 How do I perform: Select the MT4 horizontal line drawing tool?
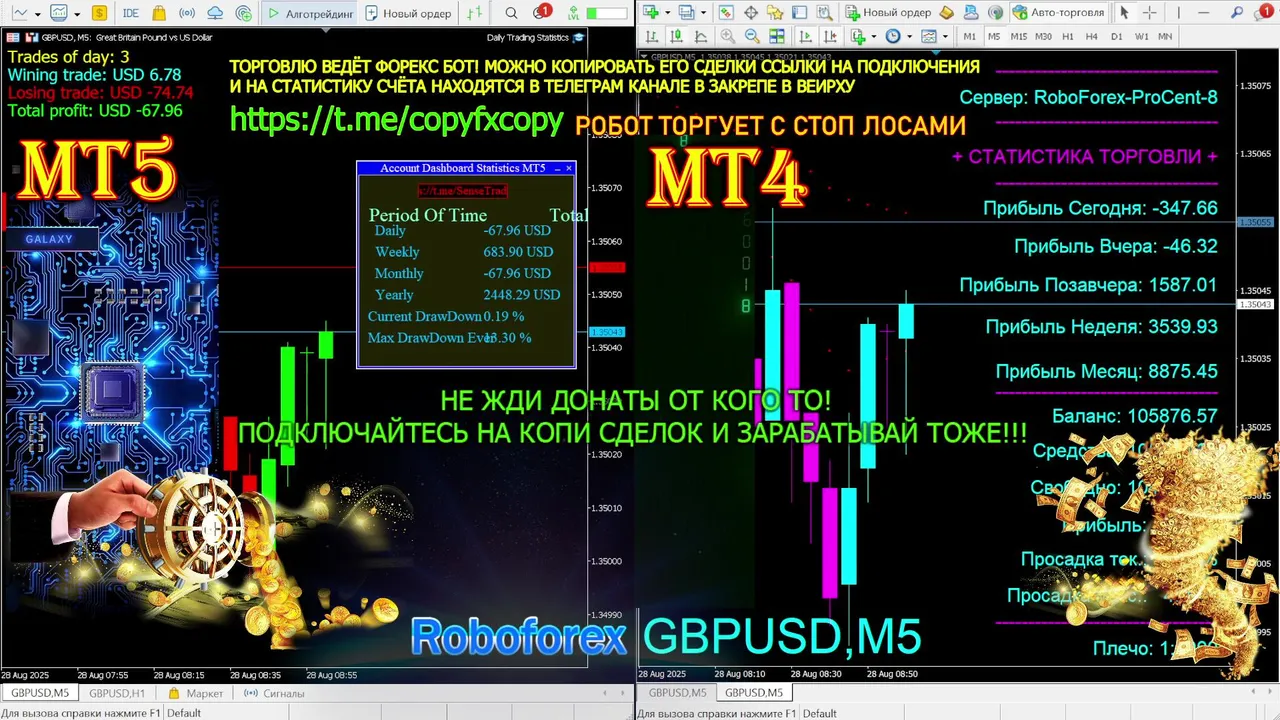click(1204, 13)
